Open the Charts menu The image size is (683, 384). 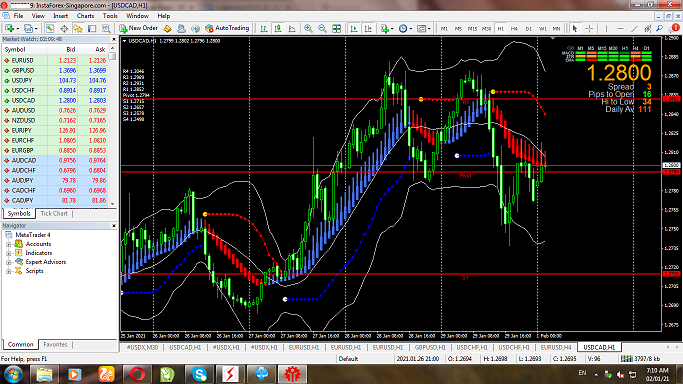85,16
